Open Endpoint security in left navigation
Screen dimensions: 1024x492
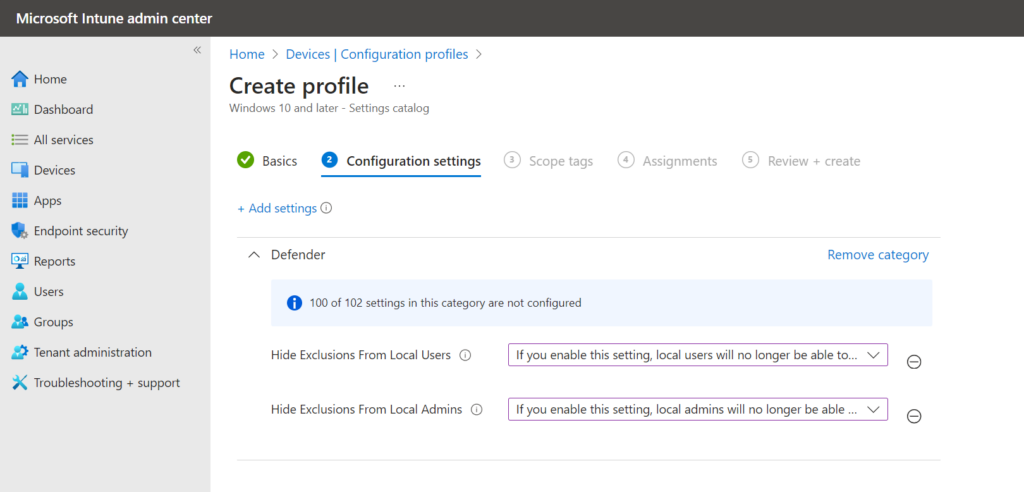[x=81, y=231]
